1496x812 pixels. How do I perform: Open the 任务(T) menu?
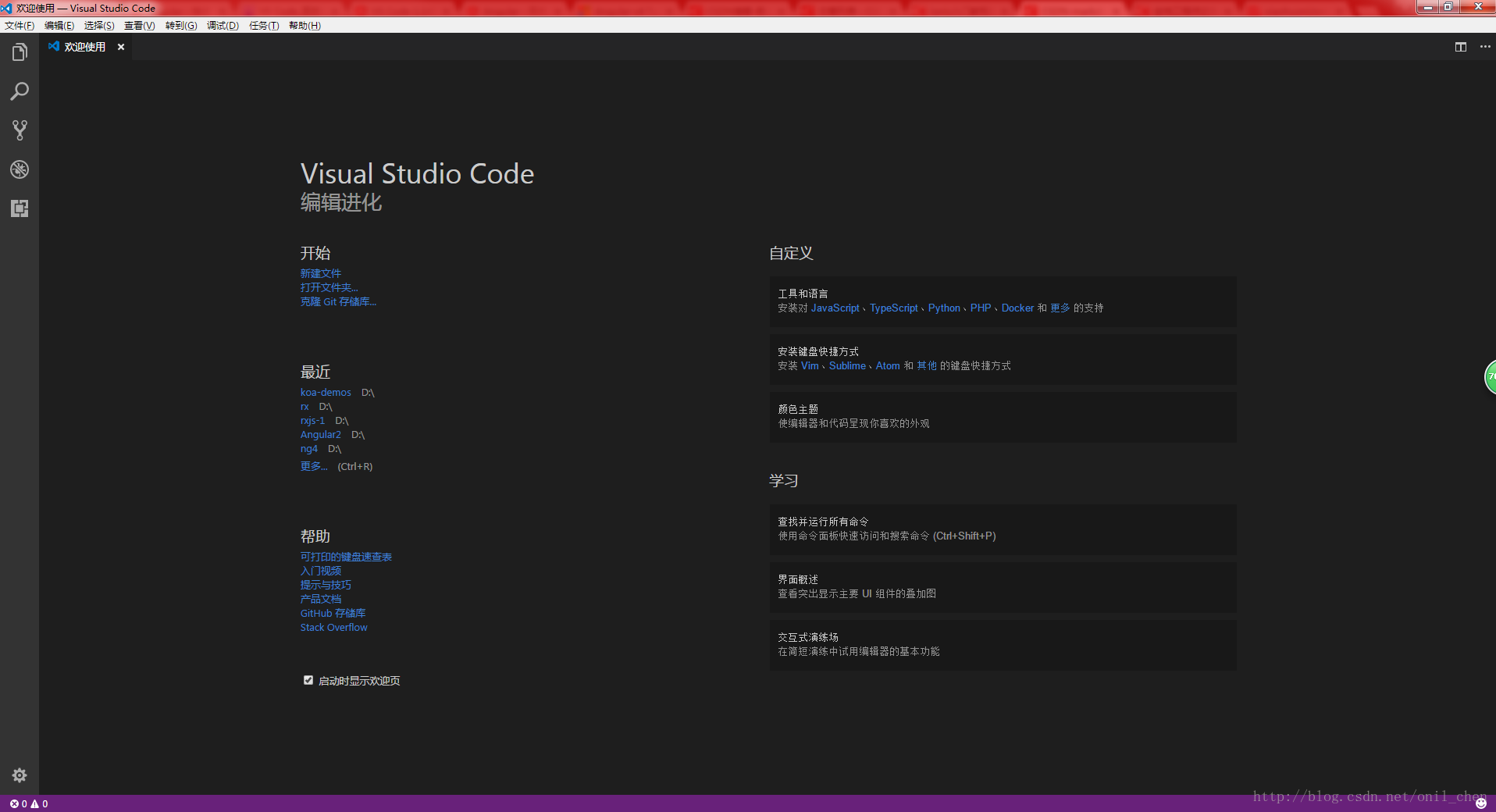click(264, 26)
